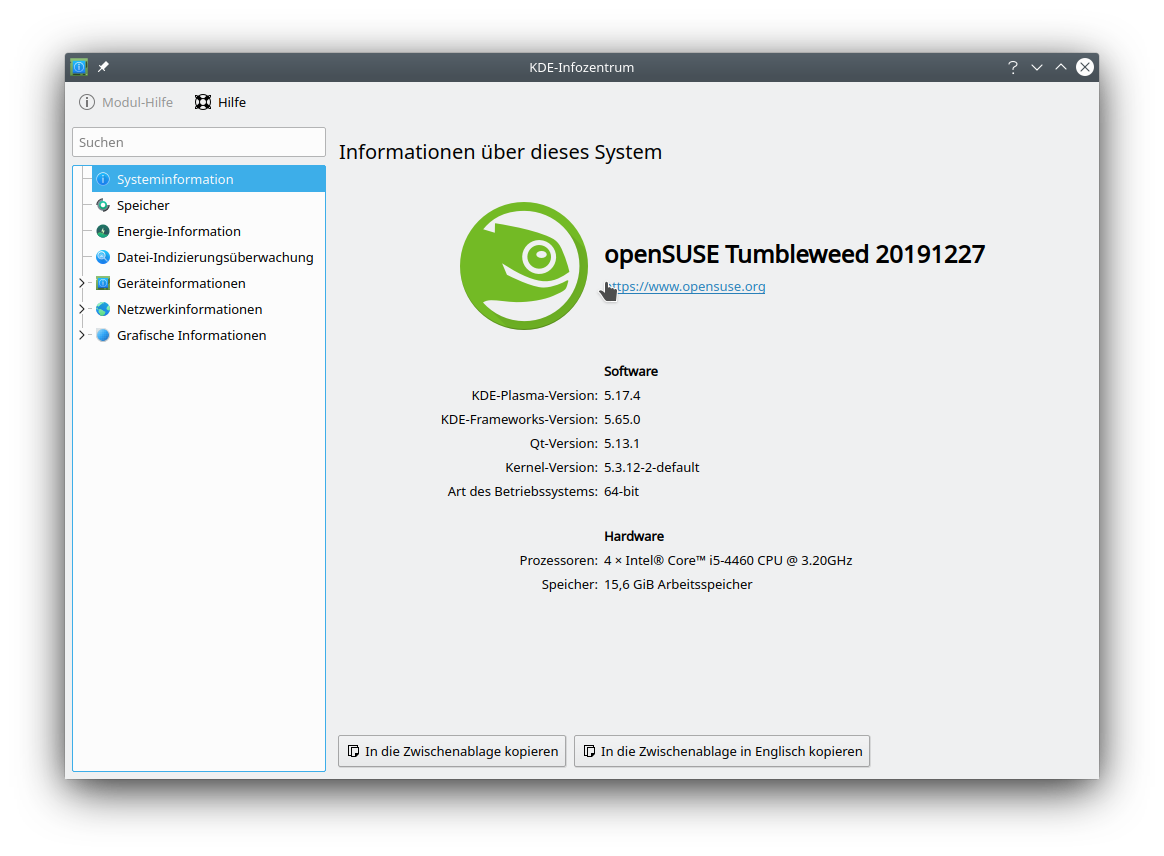Click the Qt-Version value 5.13.1
This screenshot has width=1164, height=856.
pos(621,443)
